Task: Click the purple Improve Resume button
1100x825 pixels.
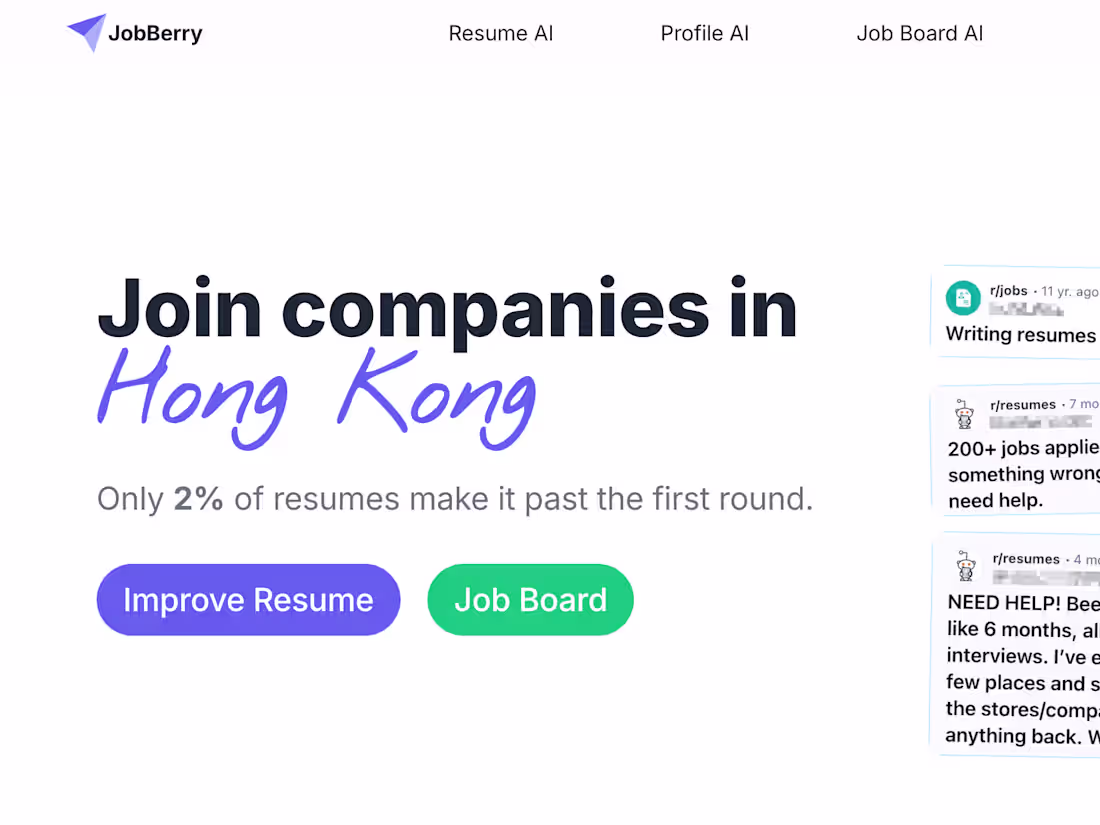Action: pyautogui.click(x=248, y=599)
